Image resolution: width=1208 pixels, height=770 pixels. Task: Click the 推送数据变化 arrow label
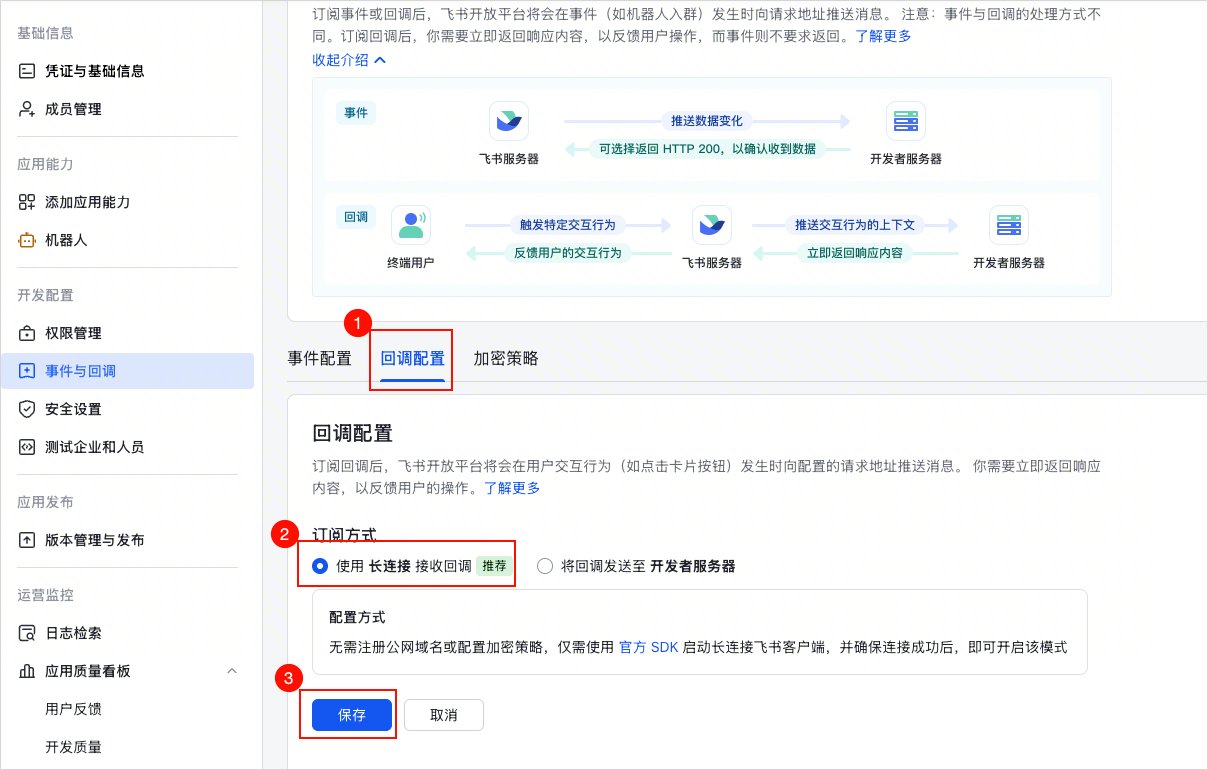(x=707, y=121)
